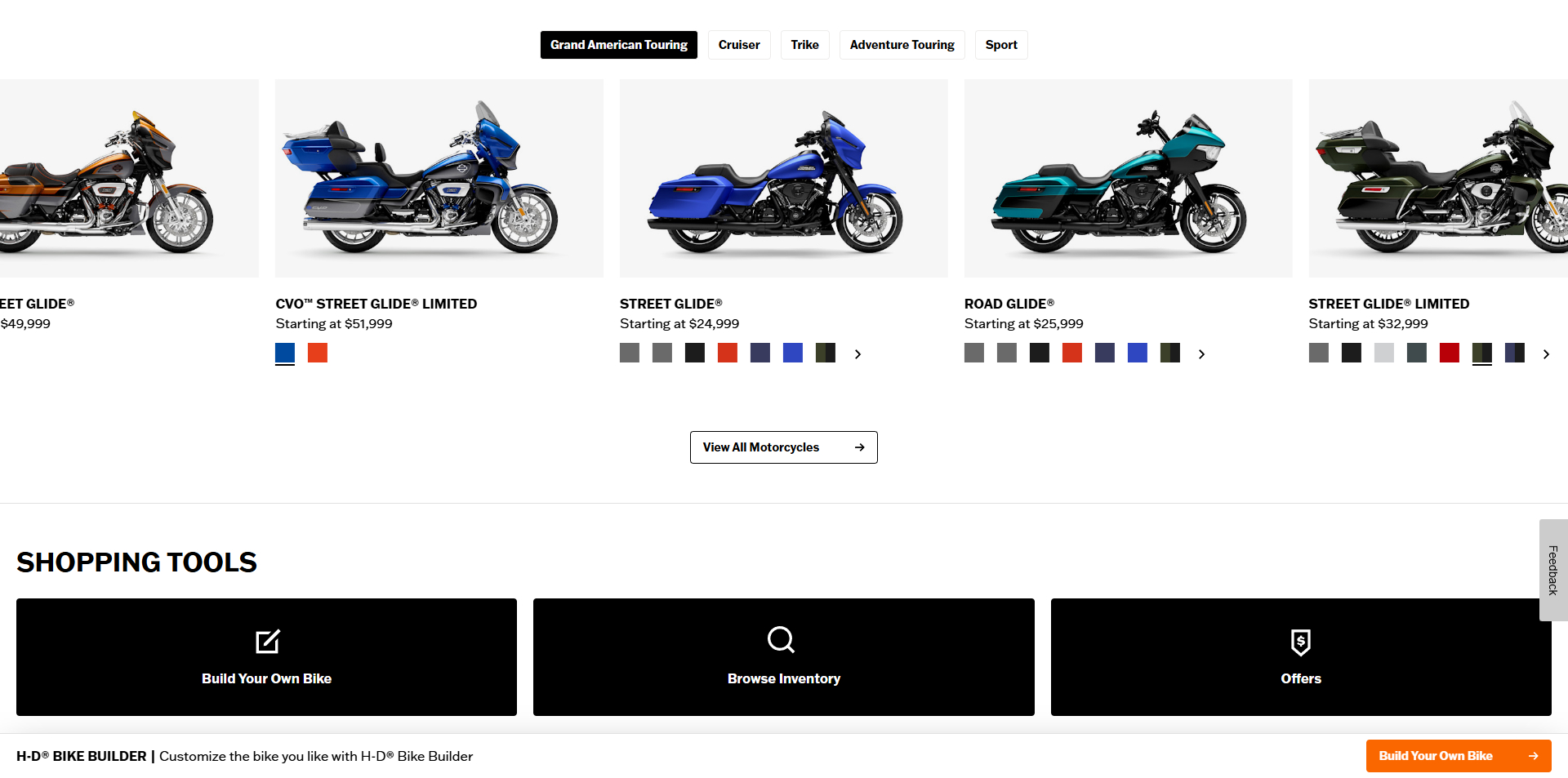Select black swatch under Street Glide $24,999
This screenshot has width=1568, height=778.
pyautogui.click(x=695, y=353)
